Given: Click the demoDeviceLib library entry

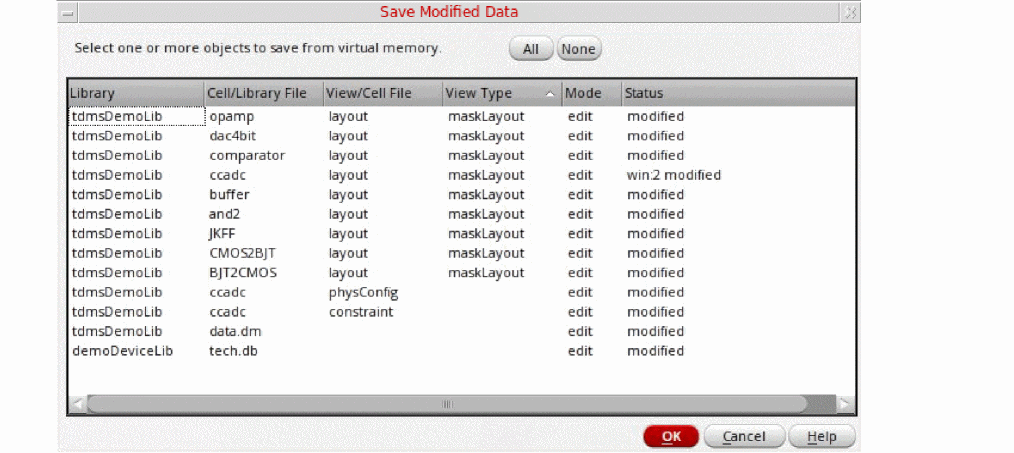Looking at the screenshot, I should coord(122,351).
